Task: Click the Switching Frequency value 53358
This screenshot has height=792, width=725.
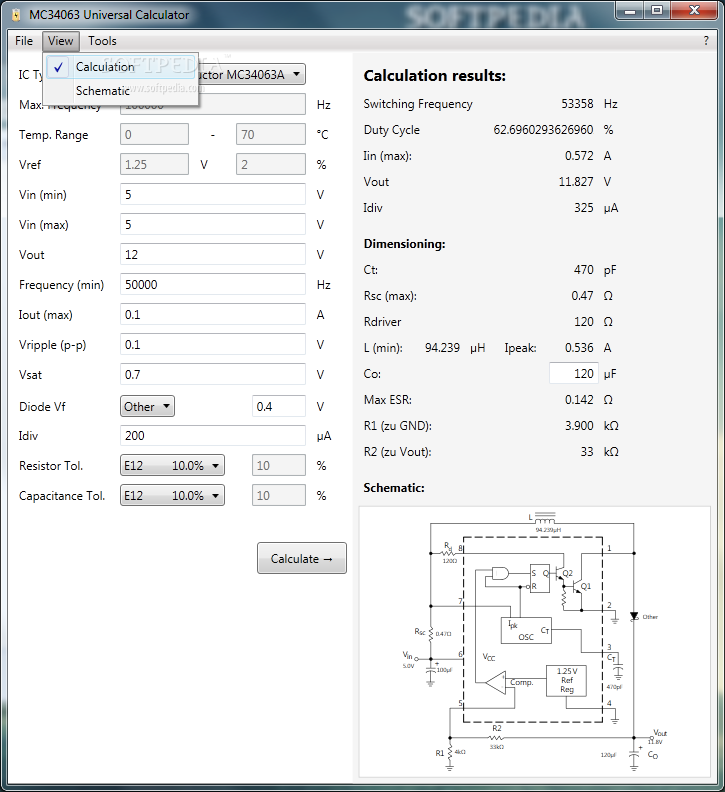Action: 577,104
